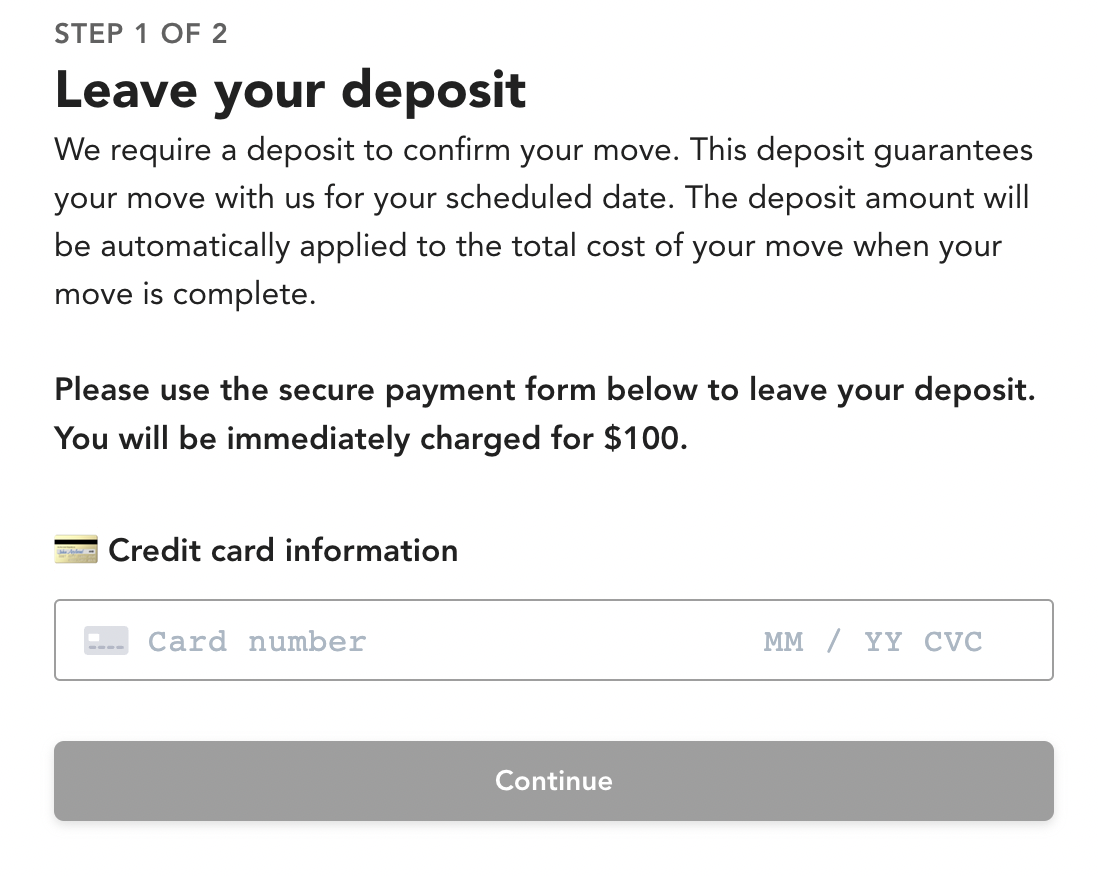The image size is (1098, 876).
Task: Click the "Leave your deposit" heading
Action: 290,90
